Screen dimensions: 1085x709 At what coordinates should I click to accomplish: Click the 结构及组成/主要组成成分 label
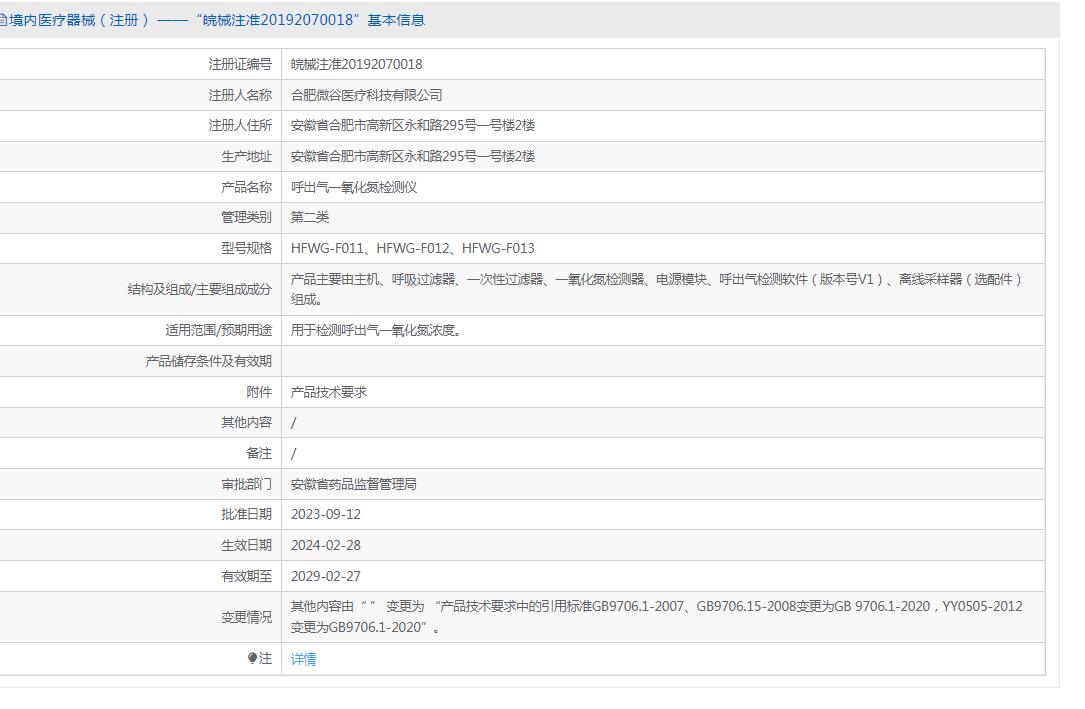tap(199, 289)
